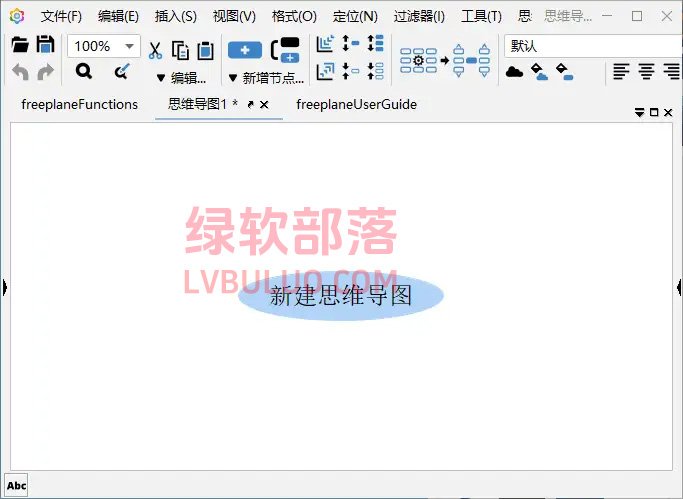Align text left
Image resolution: width=683 pixels, height=499 pixels.
point(621,71)
